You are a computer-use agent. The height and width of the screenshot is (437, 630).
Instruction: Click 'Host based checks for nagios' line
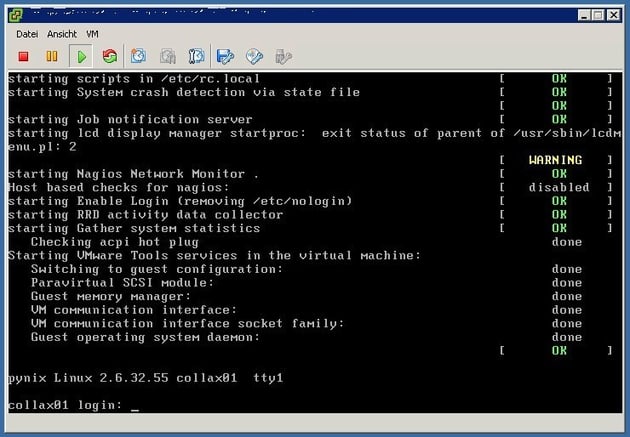119,187
